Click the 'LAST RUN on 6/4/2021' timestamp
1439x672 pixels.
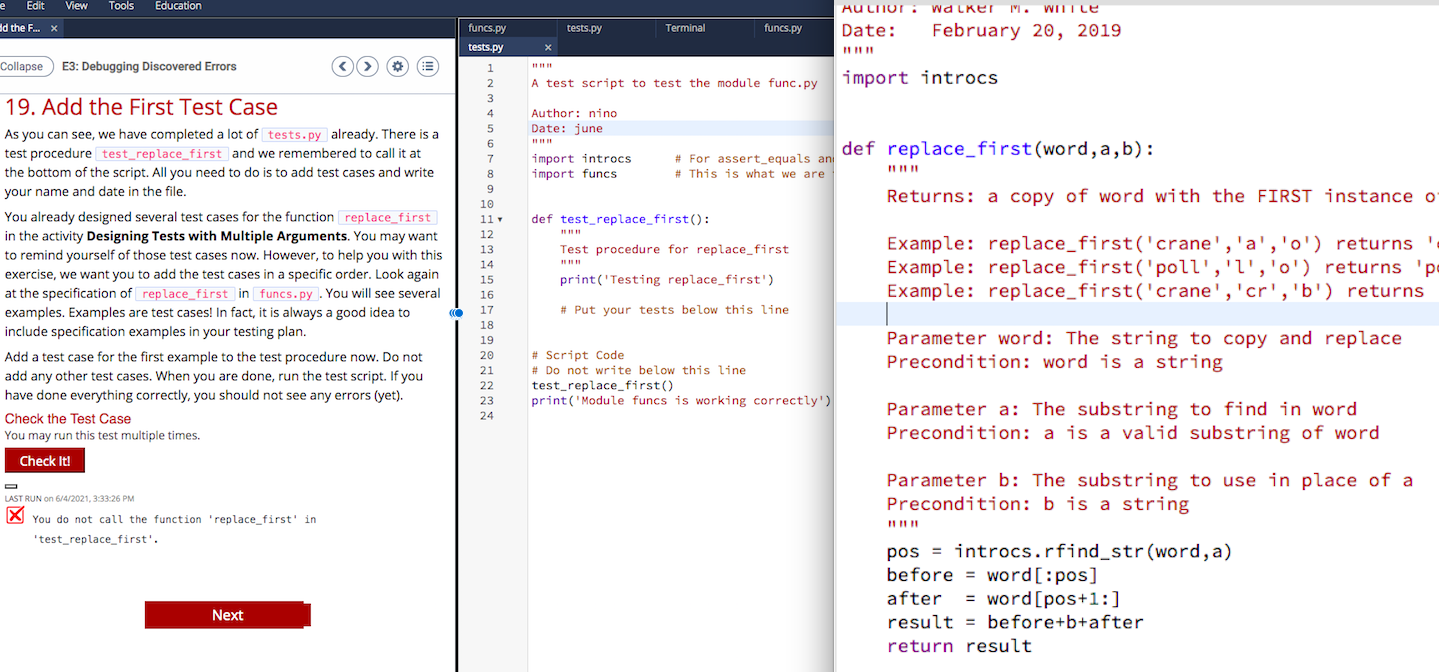(x=69, y=498)
